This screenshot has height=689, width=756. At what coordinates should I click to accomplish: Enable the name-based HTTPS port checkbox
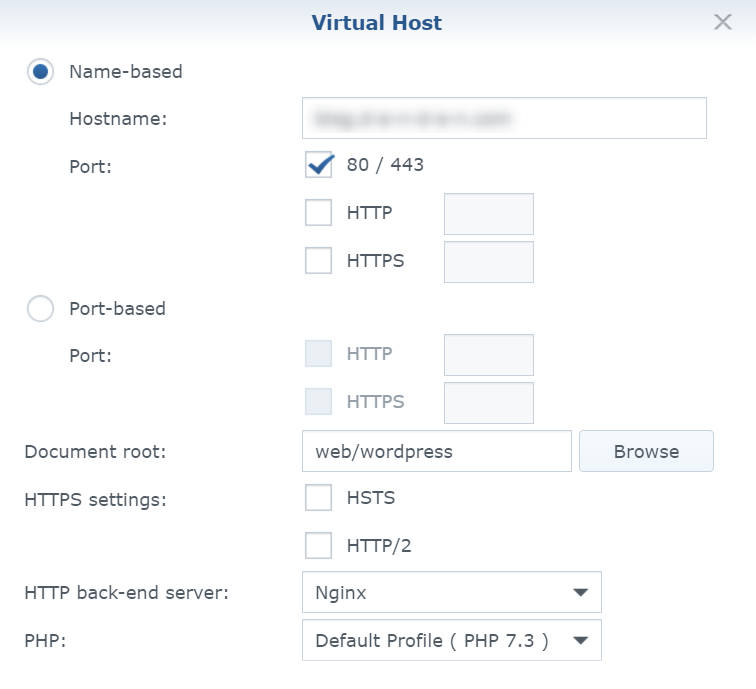click(x=318, y=261)
